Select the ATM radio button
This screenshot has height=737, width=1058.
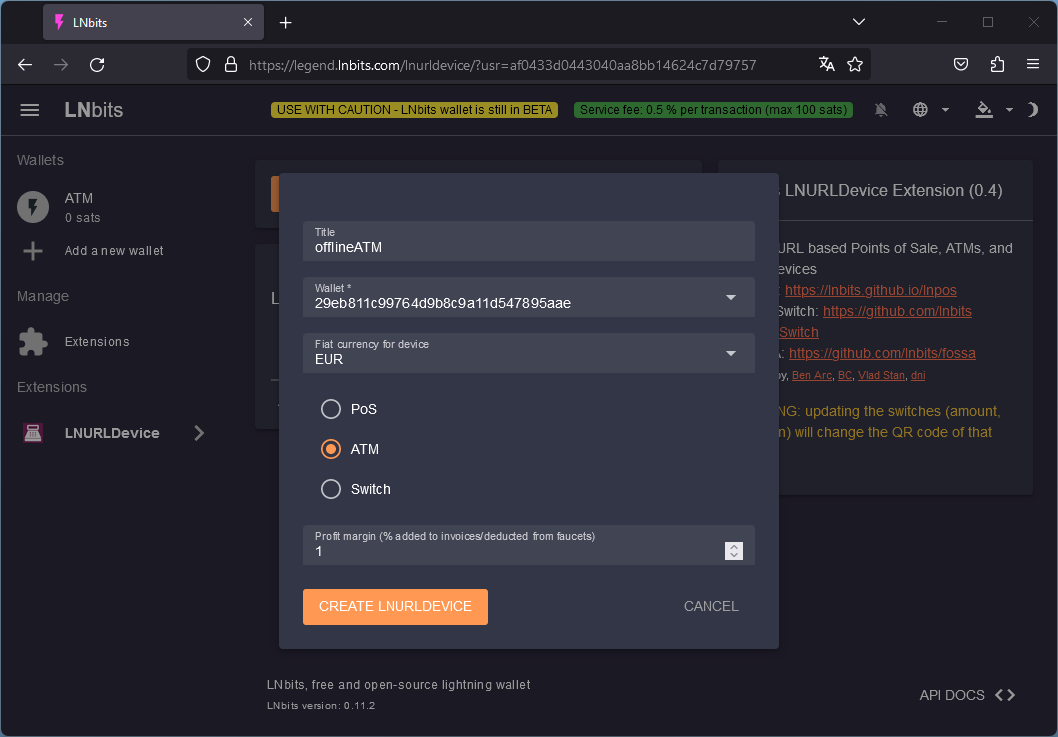coord(331,449)
